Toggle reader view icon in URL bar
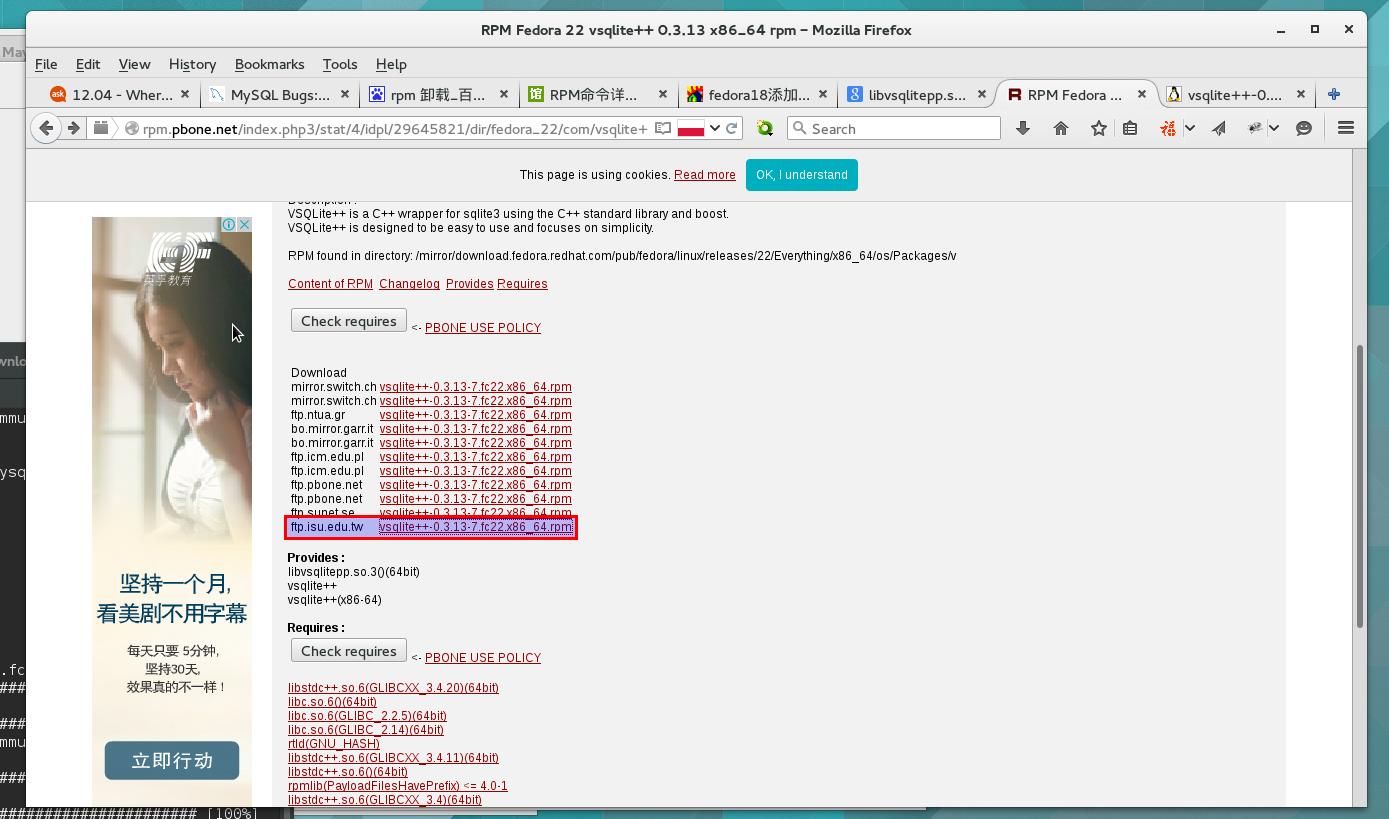1389x819 pixels. tap(662, 128)
